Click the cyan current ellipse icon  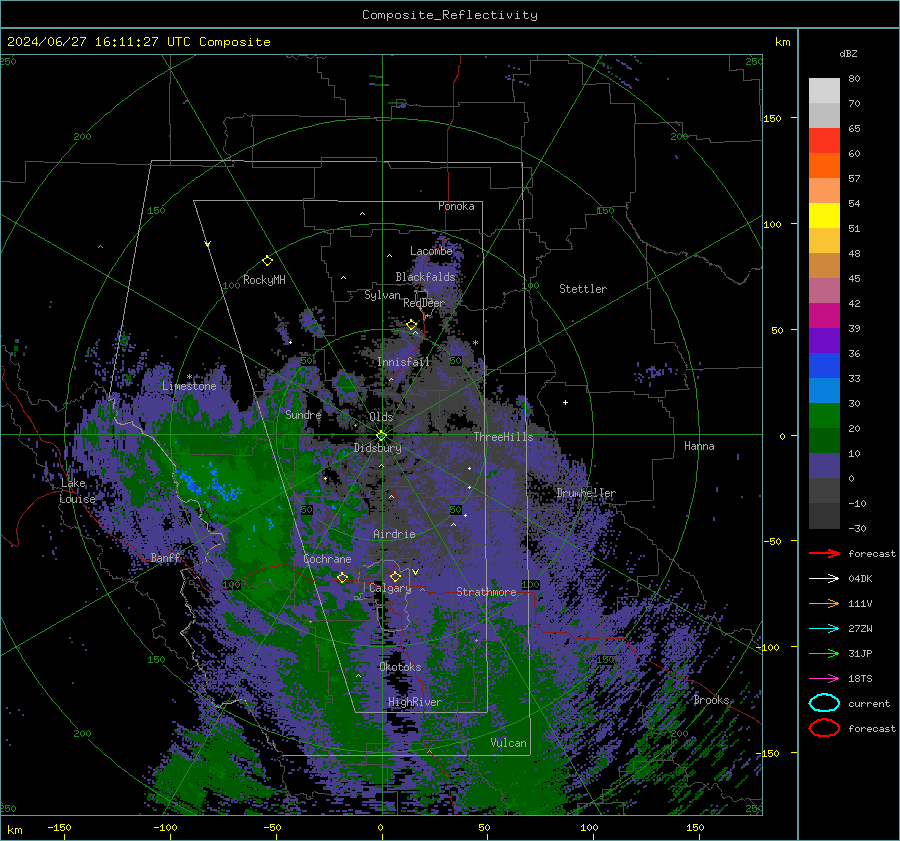(x=824, y=703)
